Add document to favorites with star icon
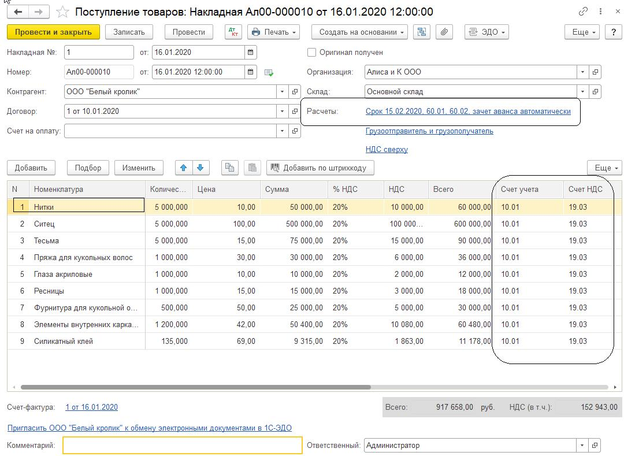Screen dimensions: 624x456 (x=61, y=11)
